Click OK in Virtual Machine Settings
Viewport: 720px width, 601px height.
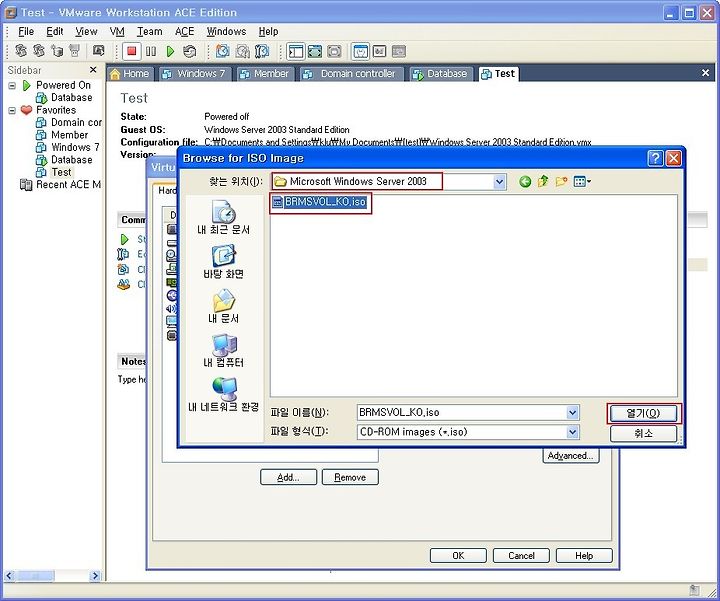click(x=458, y=556)
